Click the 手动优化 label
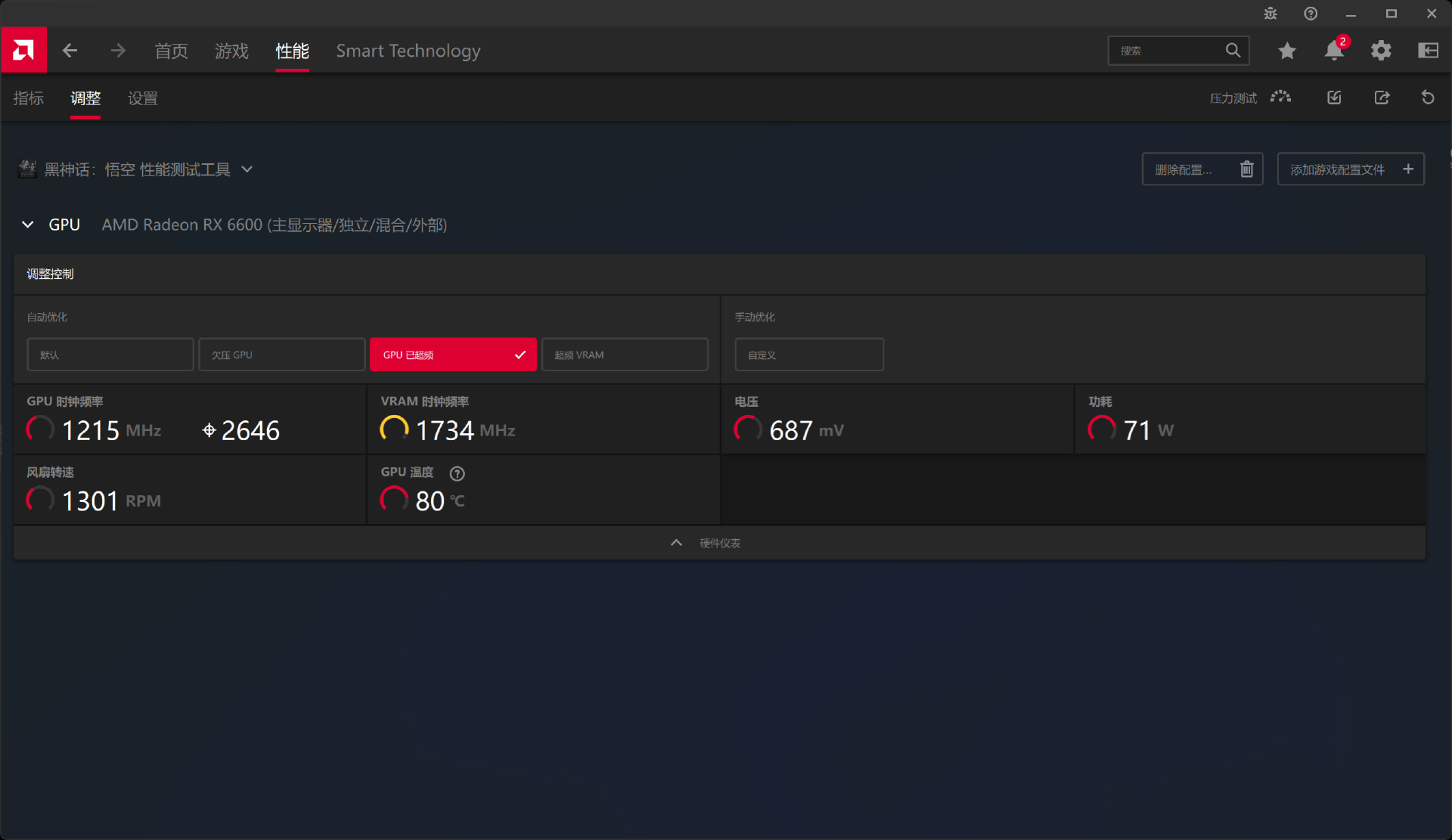1452x840 pixels. [755, 317]
